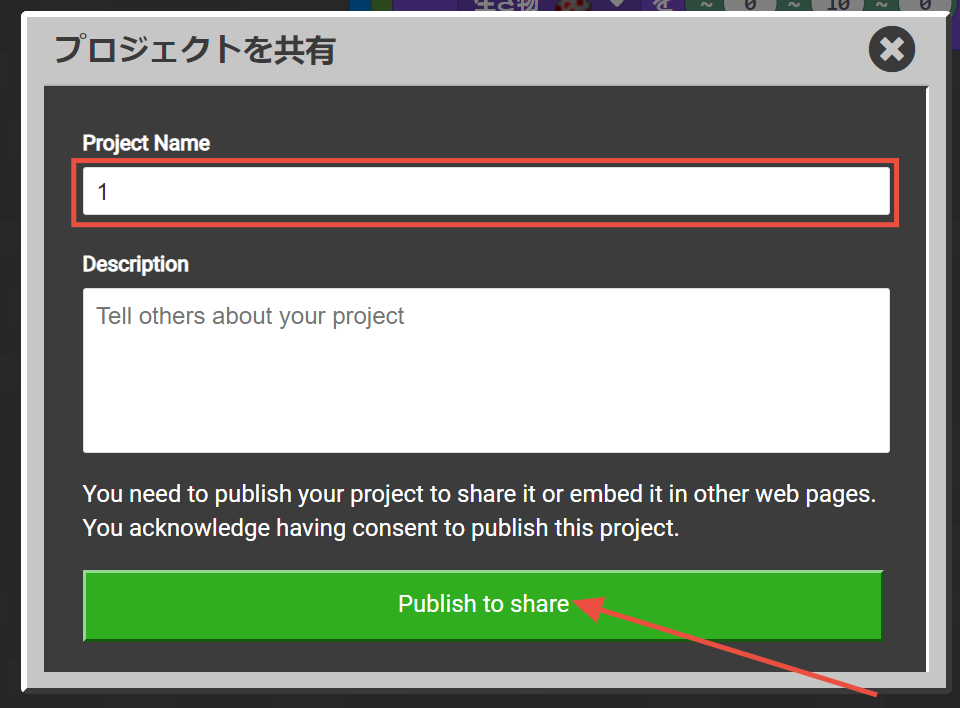Click the dark backdrop left of the dialog
Viewport: 960px width, 708px height.
pyautogui.click(x=10, y=350)
